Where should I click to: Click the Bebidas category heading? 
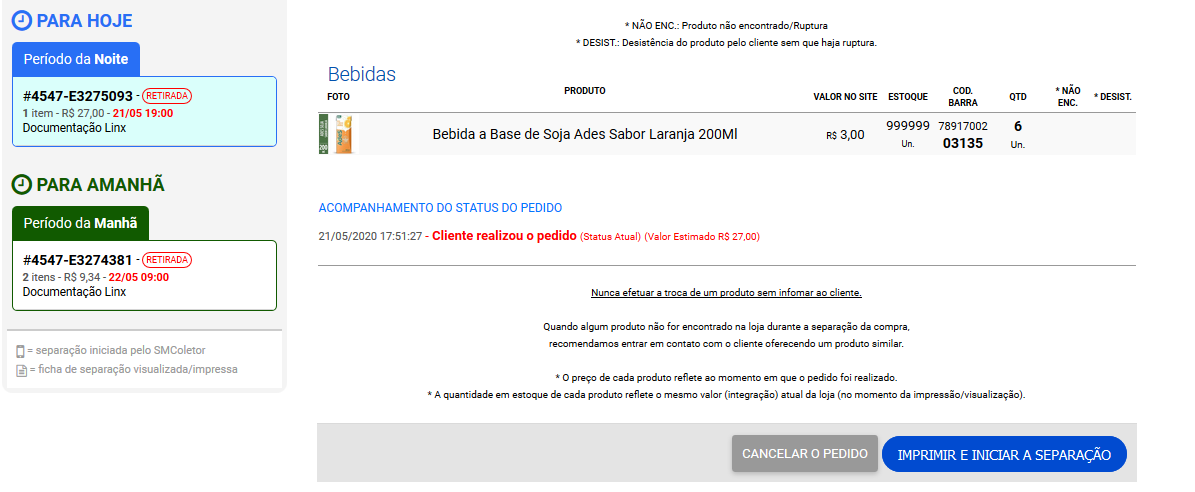pyautogui.click(x=362, y=75)
